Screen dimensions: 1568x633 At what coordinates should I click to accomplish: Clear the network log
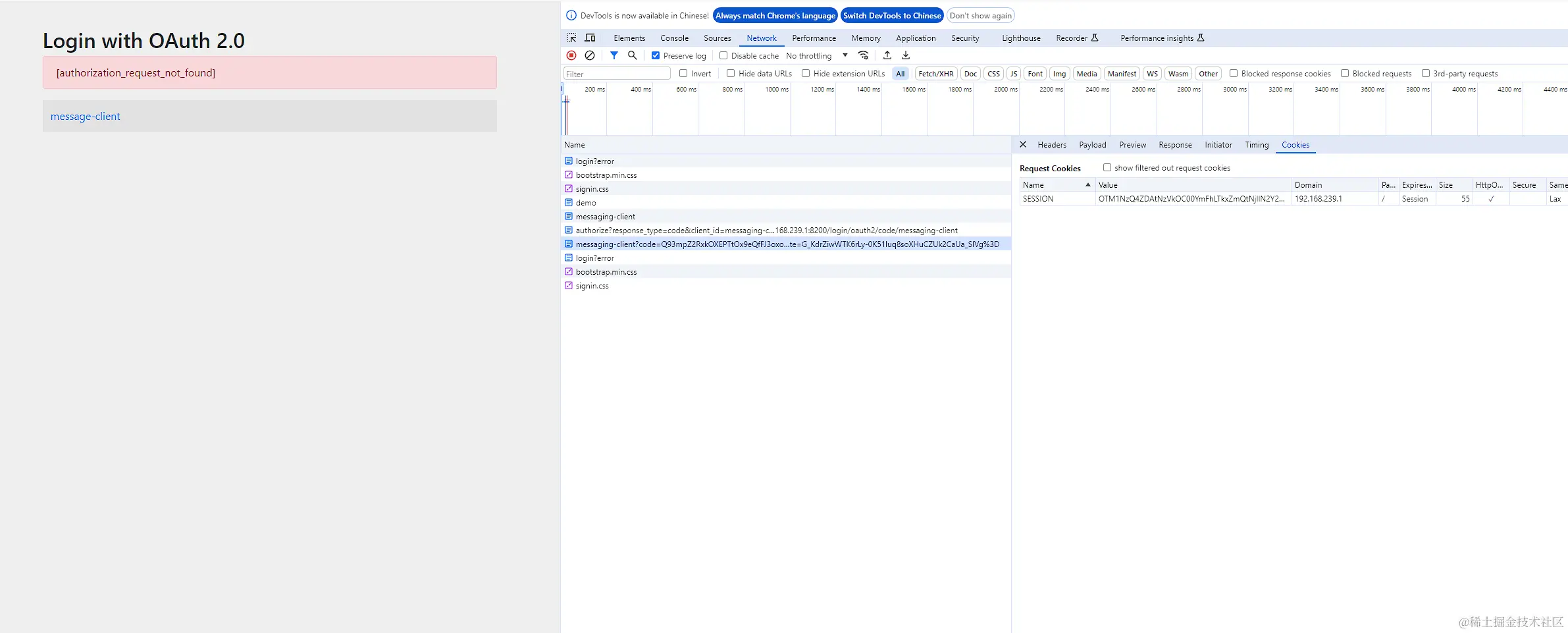(590, 56)
